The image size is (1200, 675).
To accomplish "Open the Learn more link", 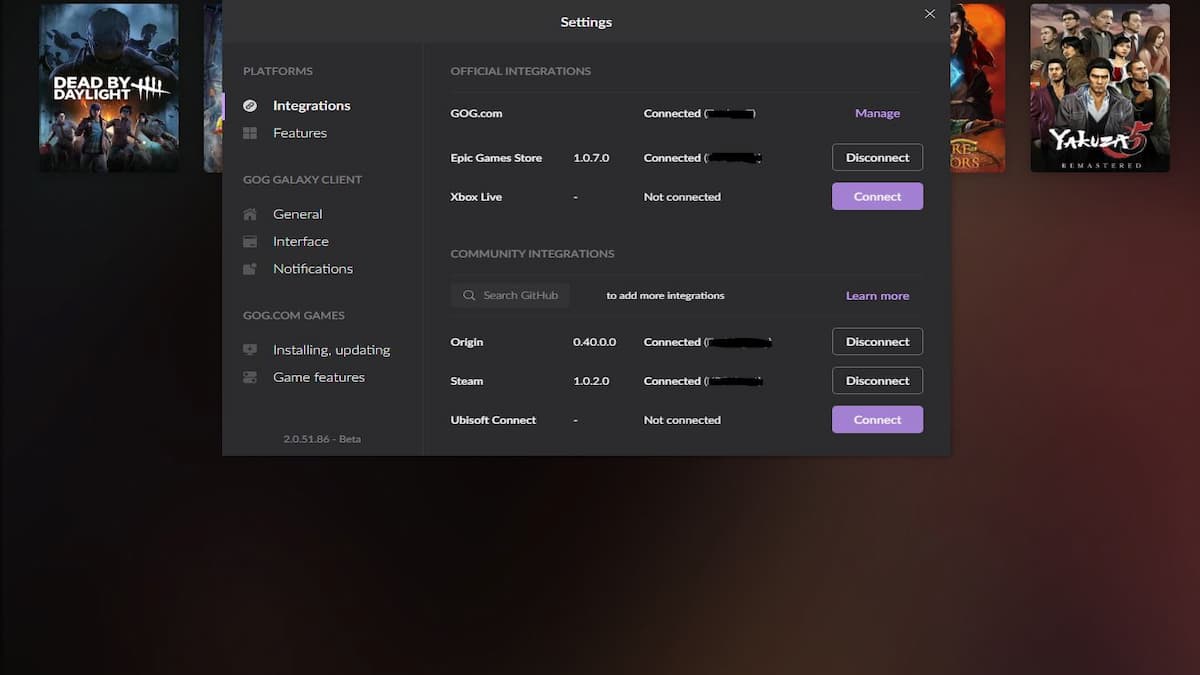I will click(x=877, y=296).
